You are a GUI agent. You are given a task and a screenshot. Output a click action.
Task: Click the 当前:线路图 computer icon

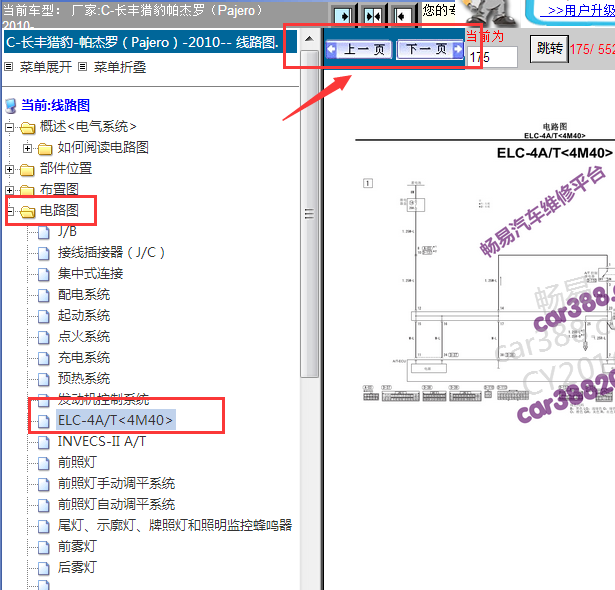11,106
